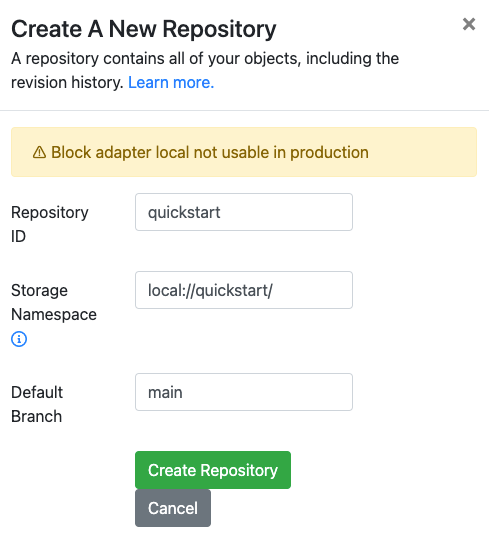Focus the Default Branch input field

tap(244, 392)
